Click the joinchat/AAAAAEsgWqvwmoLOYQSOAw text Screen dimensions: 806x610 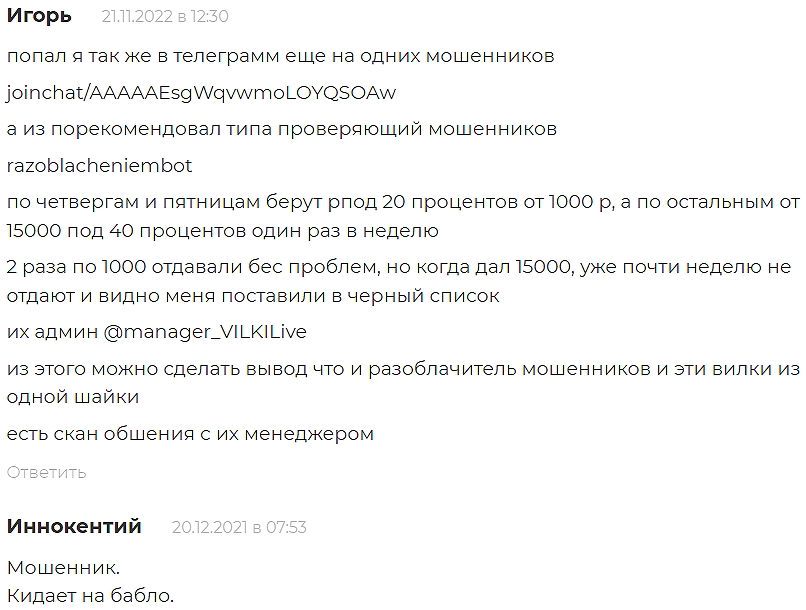[x=201, y=93]
